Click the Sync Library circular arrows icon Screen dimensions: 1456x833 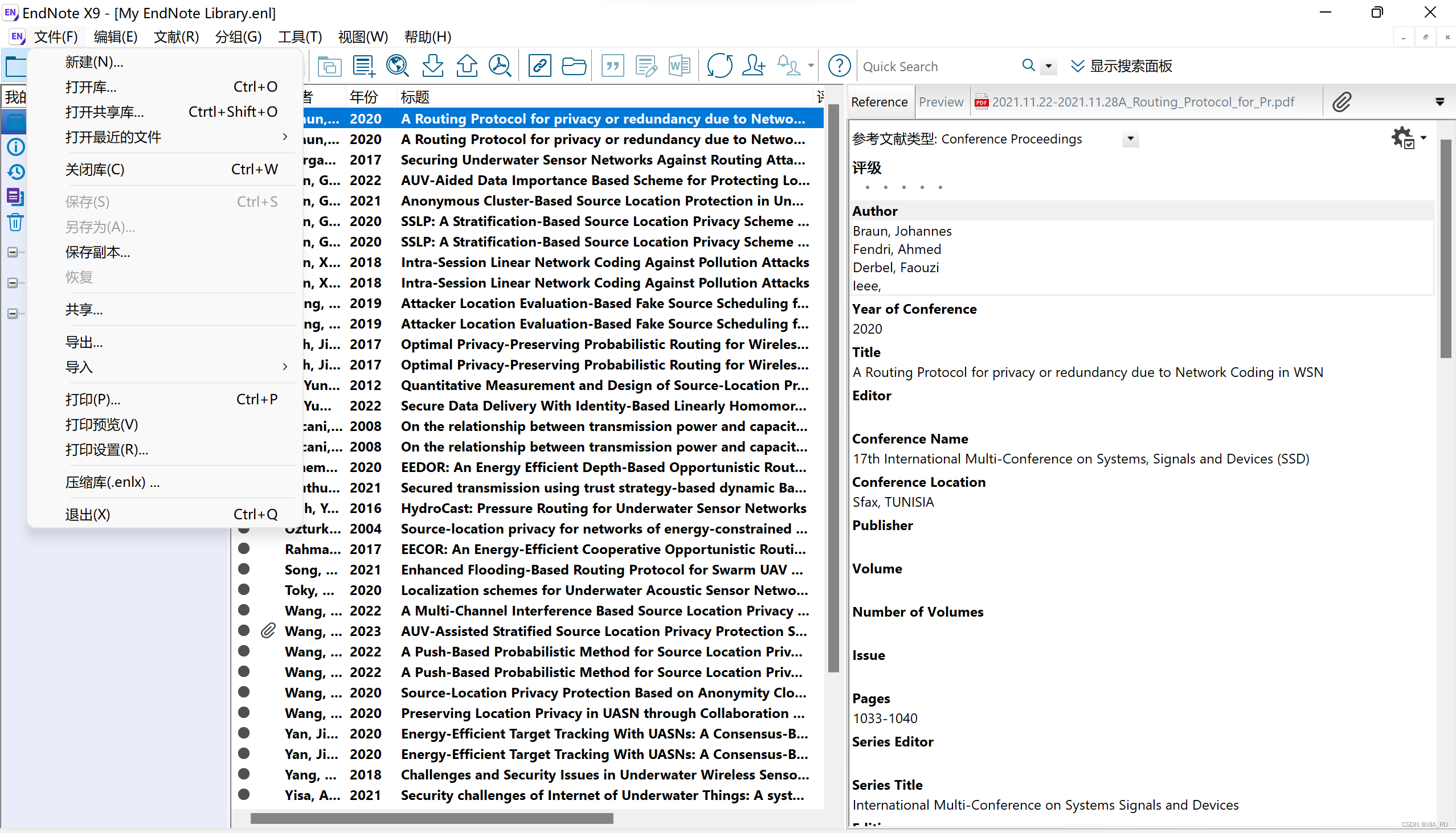click(719, 66)
